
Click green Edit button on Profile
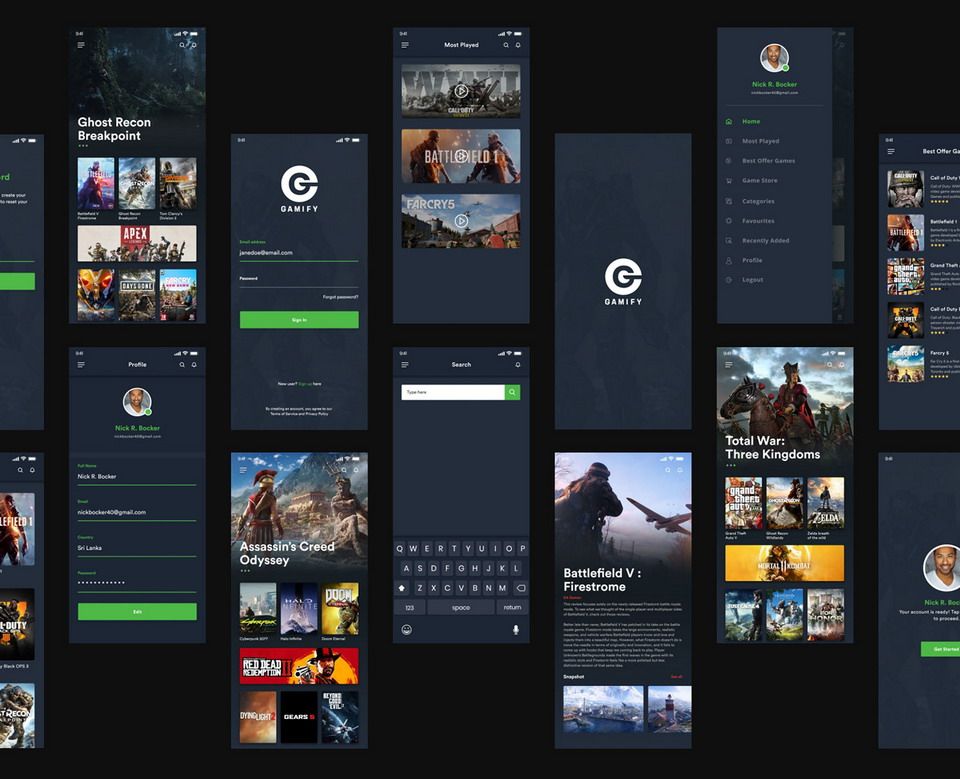pyautogui.click(x=137, y=612)
